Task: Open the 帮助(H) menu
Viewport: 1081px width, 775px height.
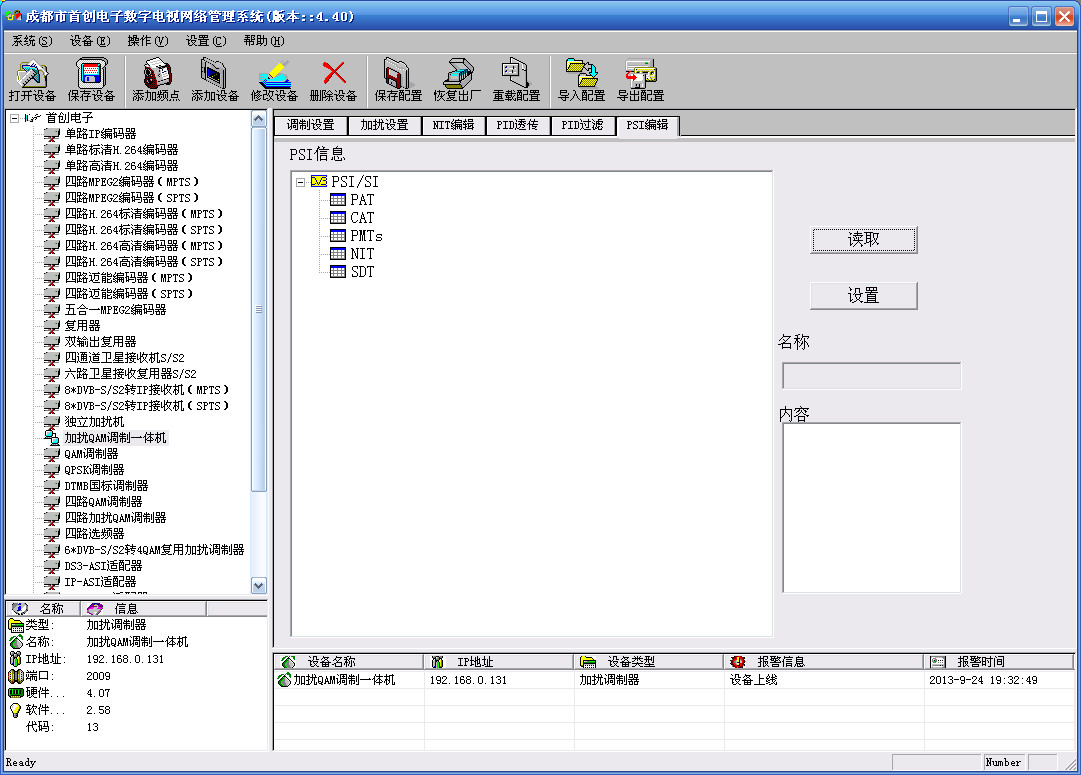Action: point(263,41)
